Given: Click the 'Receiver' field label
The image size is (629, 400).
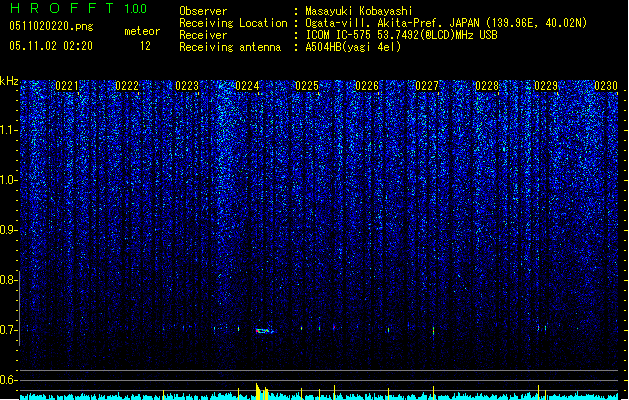Looking at the screenshot, I should 203,35.
